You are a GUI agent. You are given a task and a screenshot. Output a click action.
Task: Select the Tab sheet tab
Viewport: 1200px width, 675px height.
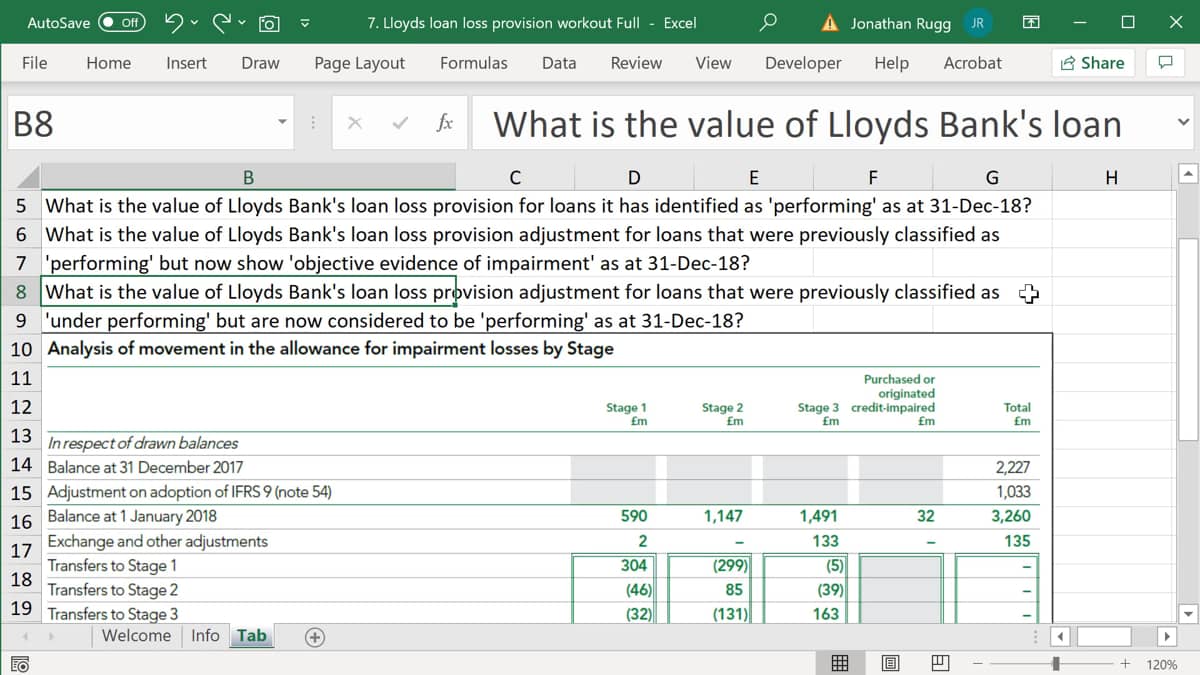pos(252,636)
